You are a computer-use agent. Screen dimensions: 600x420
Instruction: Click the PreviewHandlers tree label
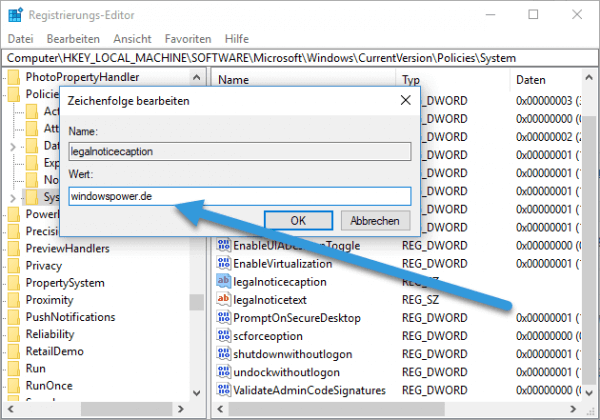[68, 248]
